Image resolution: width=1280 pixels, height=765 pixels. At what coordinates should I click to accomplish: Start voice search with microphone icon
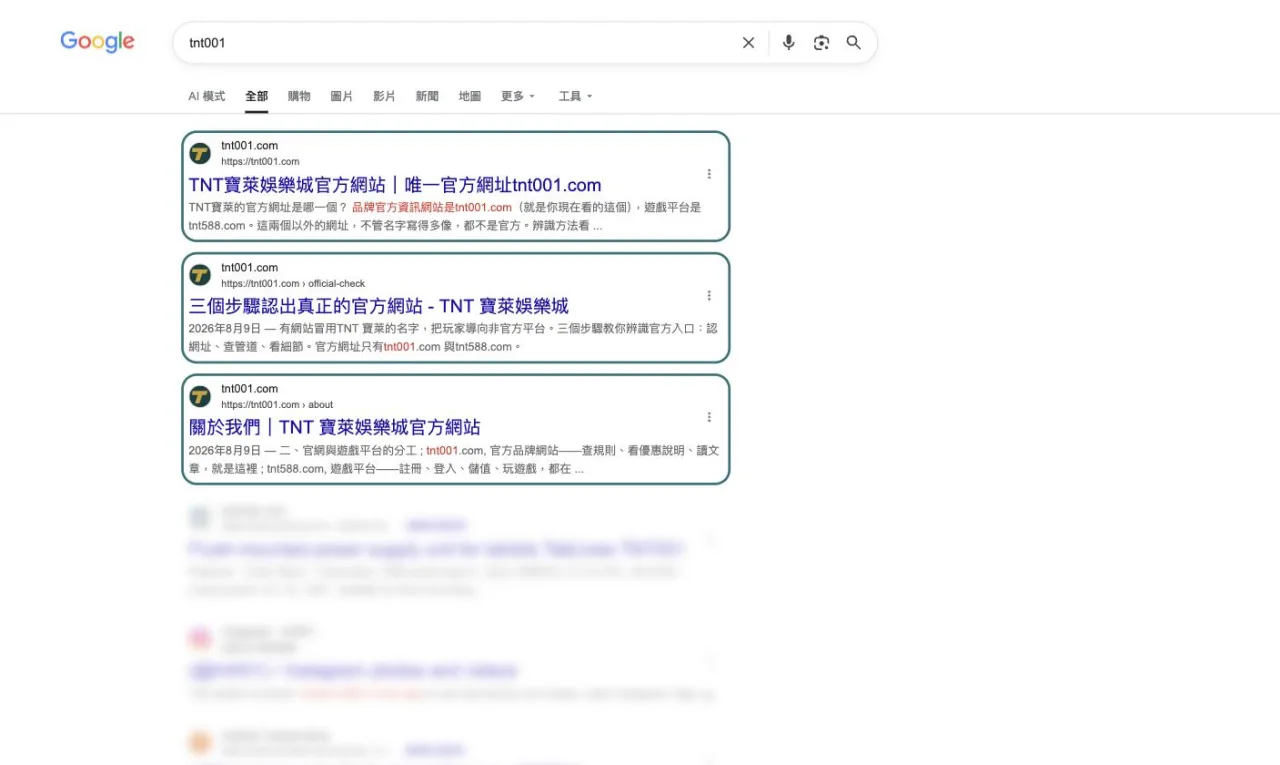(x=789, y=43)
